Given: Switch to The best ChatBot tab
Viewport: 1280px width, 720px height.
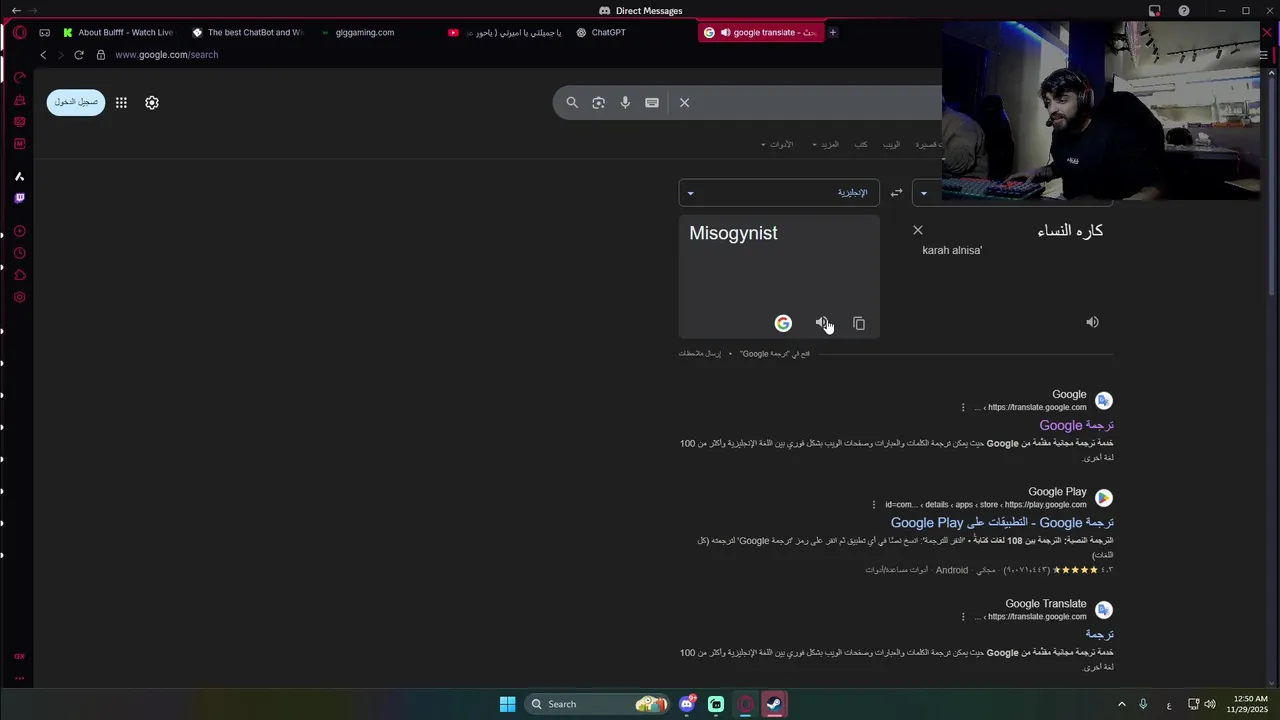Looking at the screenshot, I should [248, 32].
